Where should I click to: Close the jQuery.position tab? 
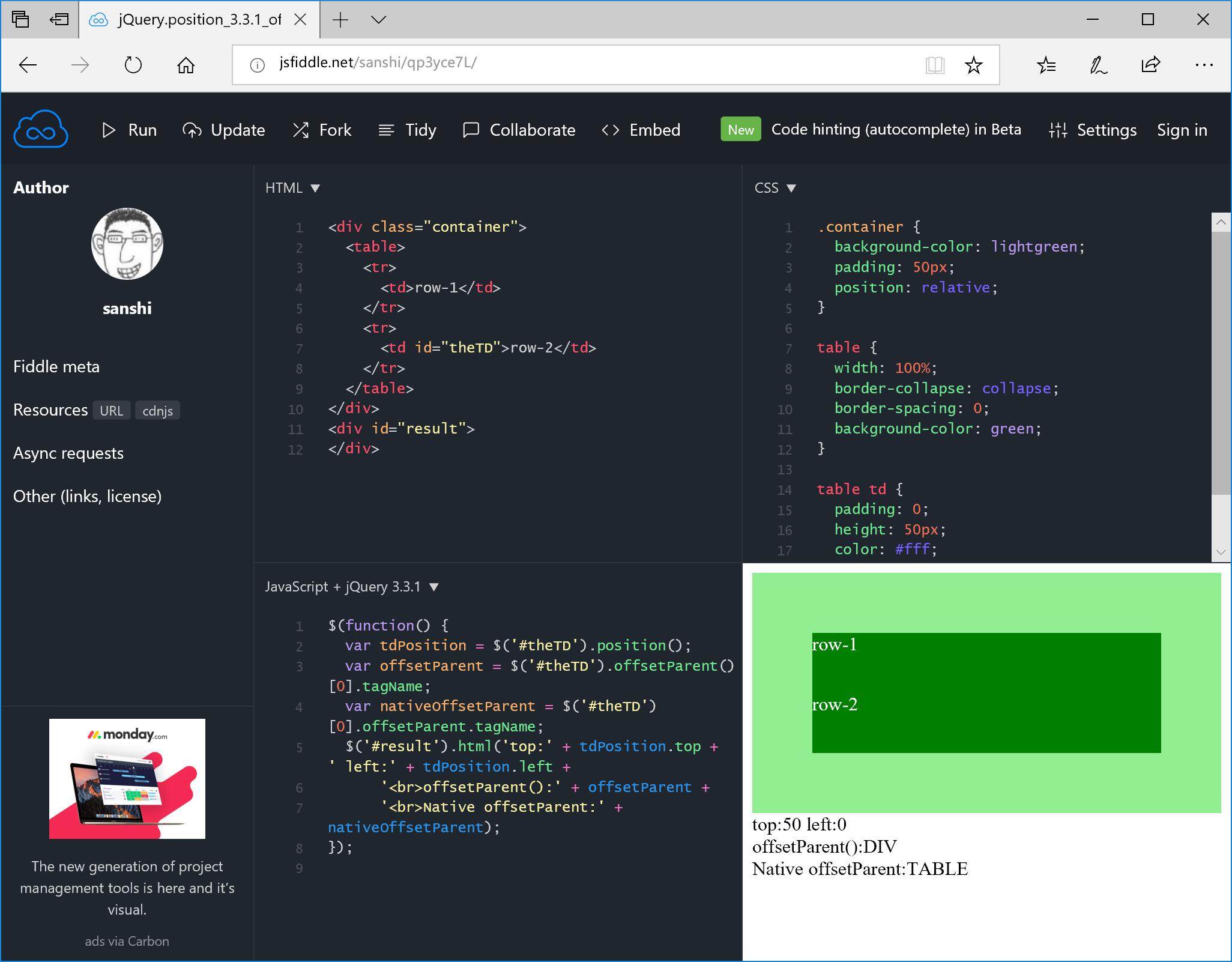click(301, 20)
